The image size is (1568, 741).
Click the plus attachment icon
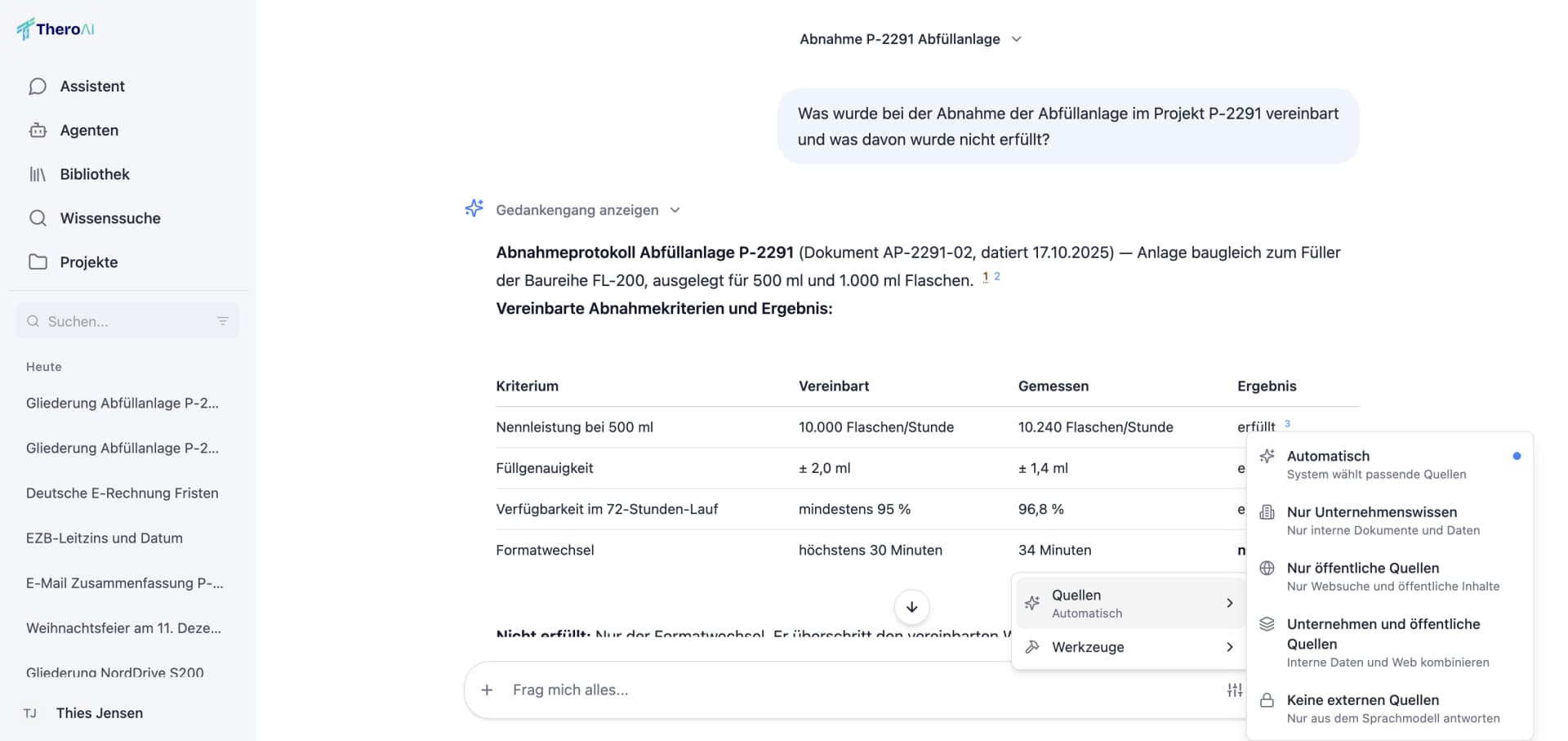pyautogui.click(x=487, y=690)
